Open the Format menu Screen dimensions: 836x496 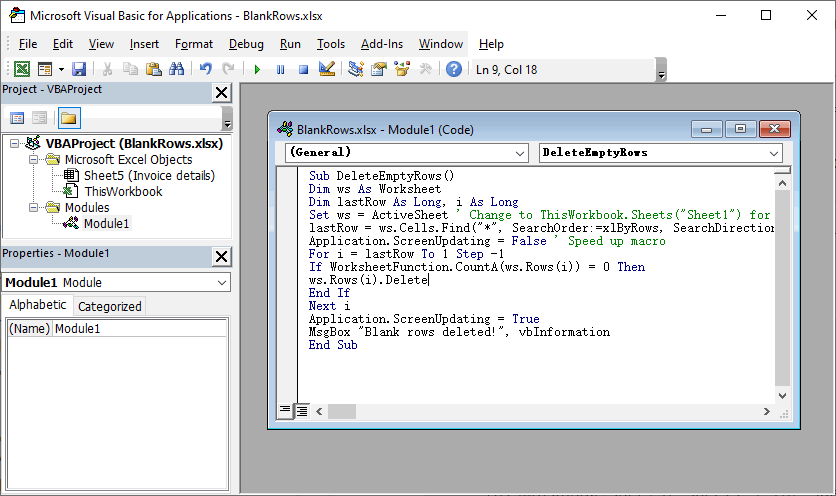[x=194, y=44]
